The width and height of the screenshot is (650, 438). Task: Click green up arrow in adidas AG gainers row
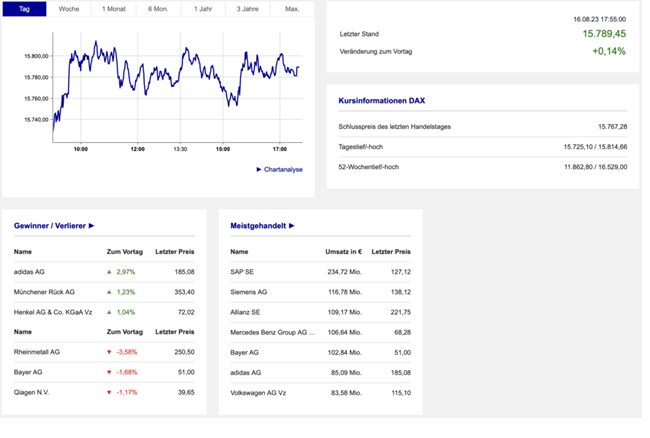110,272
